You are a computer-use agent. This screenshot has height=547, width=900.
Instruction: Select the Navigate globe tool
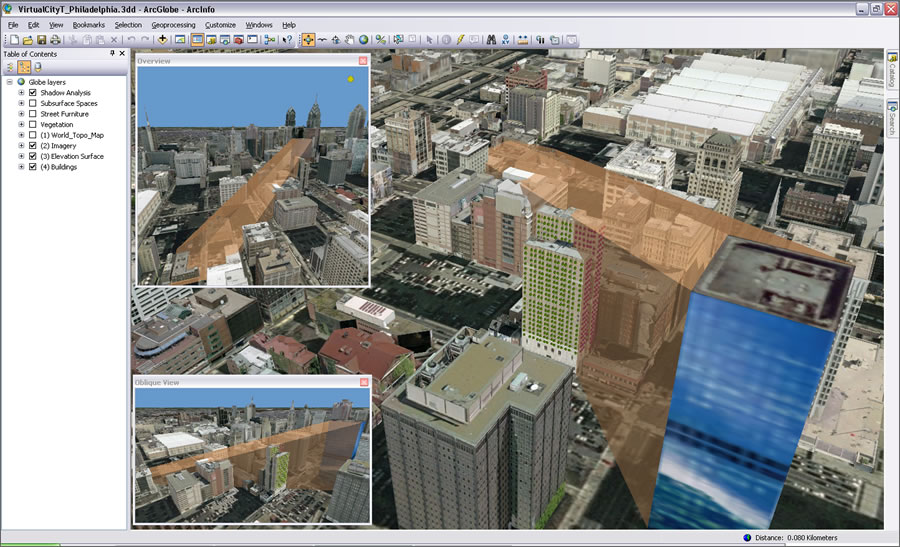pos(308,40)
